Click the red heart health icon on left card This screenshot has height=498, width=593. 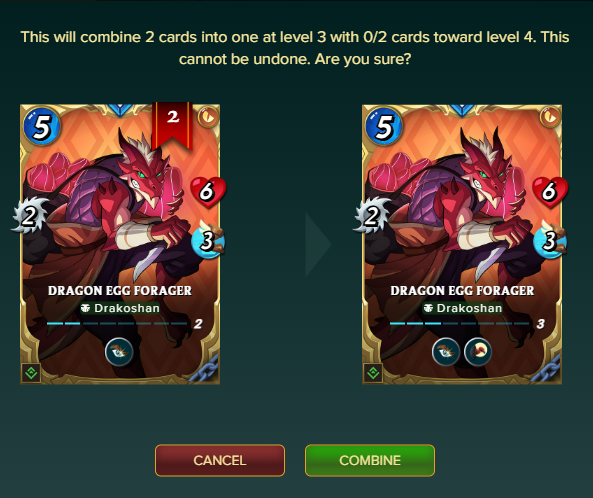coord(208,192)
